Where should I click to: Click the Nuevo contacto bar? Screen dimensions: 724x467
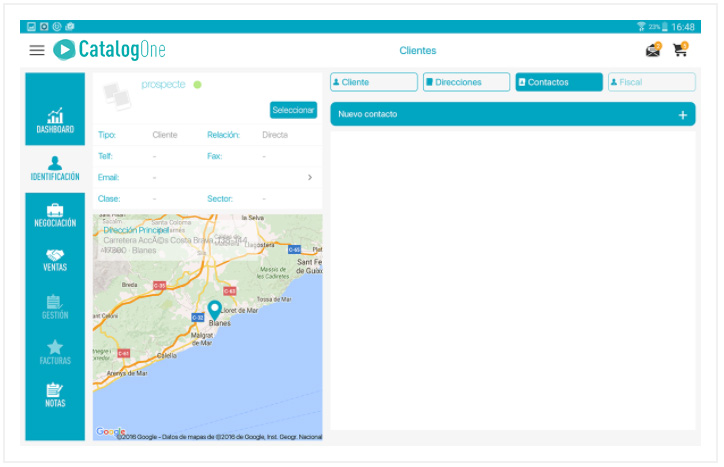coord(513,114)
